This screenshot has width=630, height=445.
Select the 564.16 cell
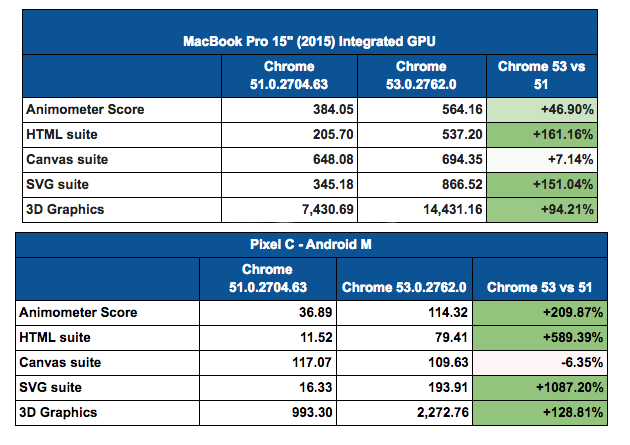421,110
